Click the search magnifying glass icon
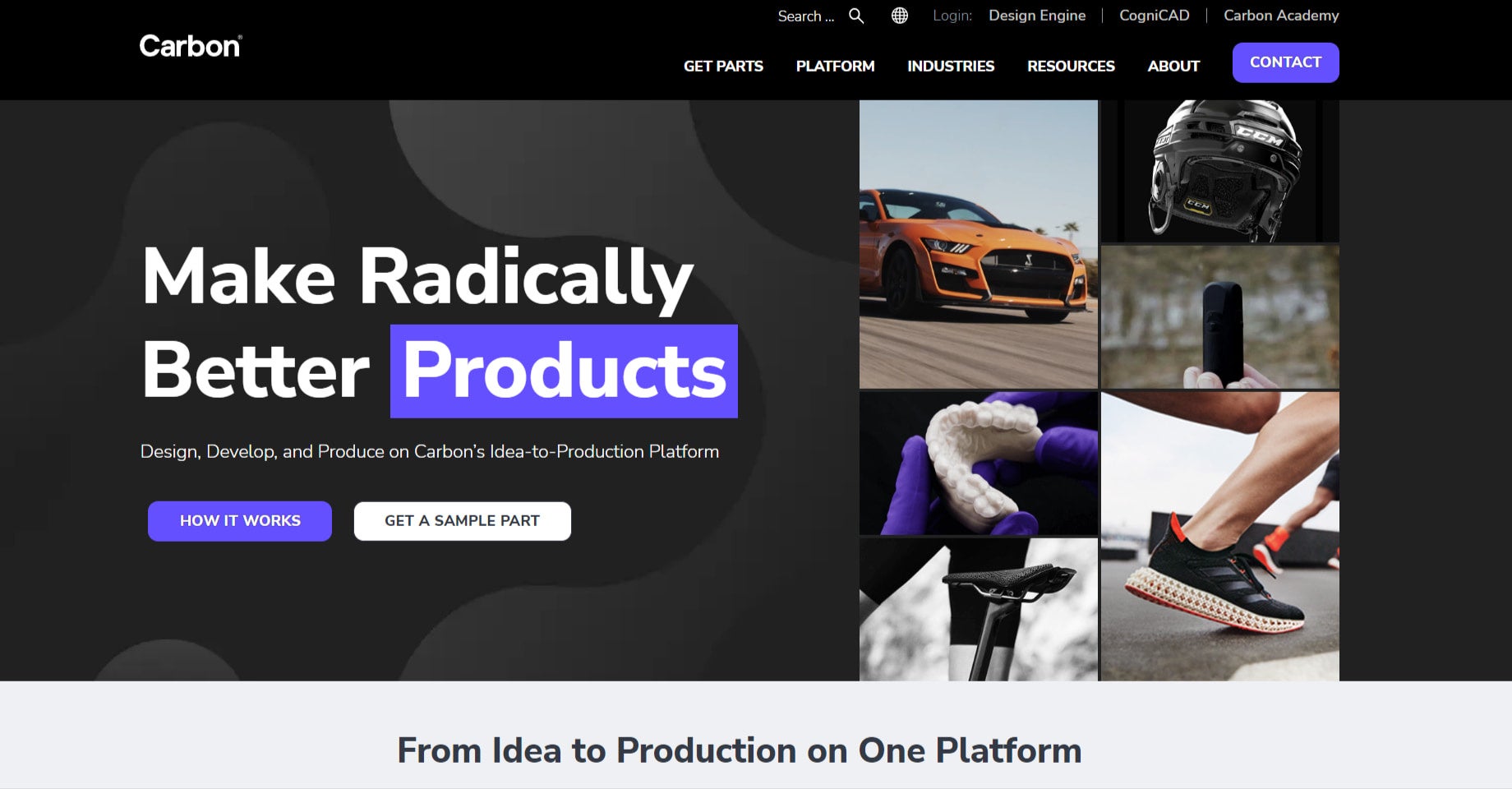The width and height of the screenshot is (1512, 789). (x=856, y=16)
